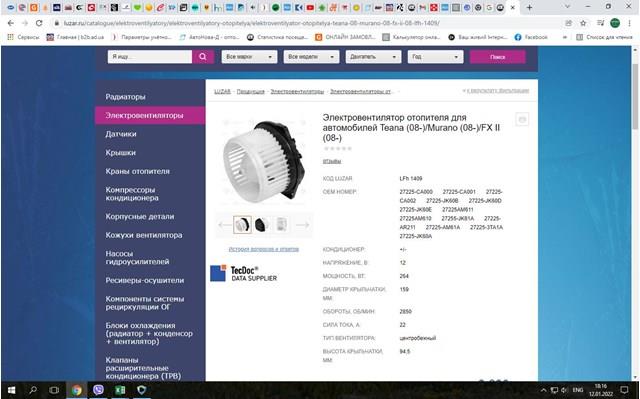Click the taskbar clock showing 12.01.2022

[600, 390]
